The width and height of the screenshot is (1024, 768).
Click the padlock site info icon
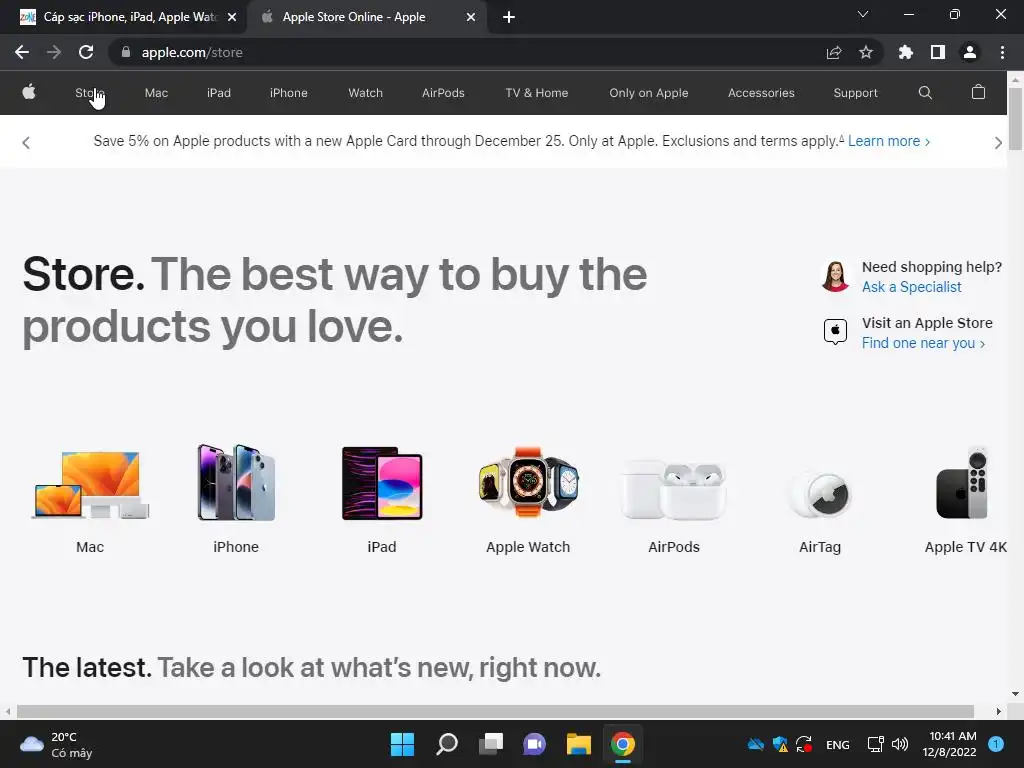(125, 52)
